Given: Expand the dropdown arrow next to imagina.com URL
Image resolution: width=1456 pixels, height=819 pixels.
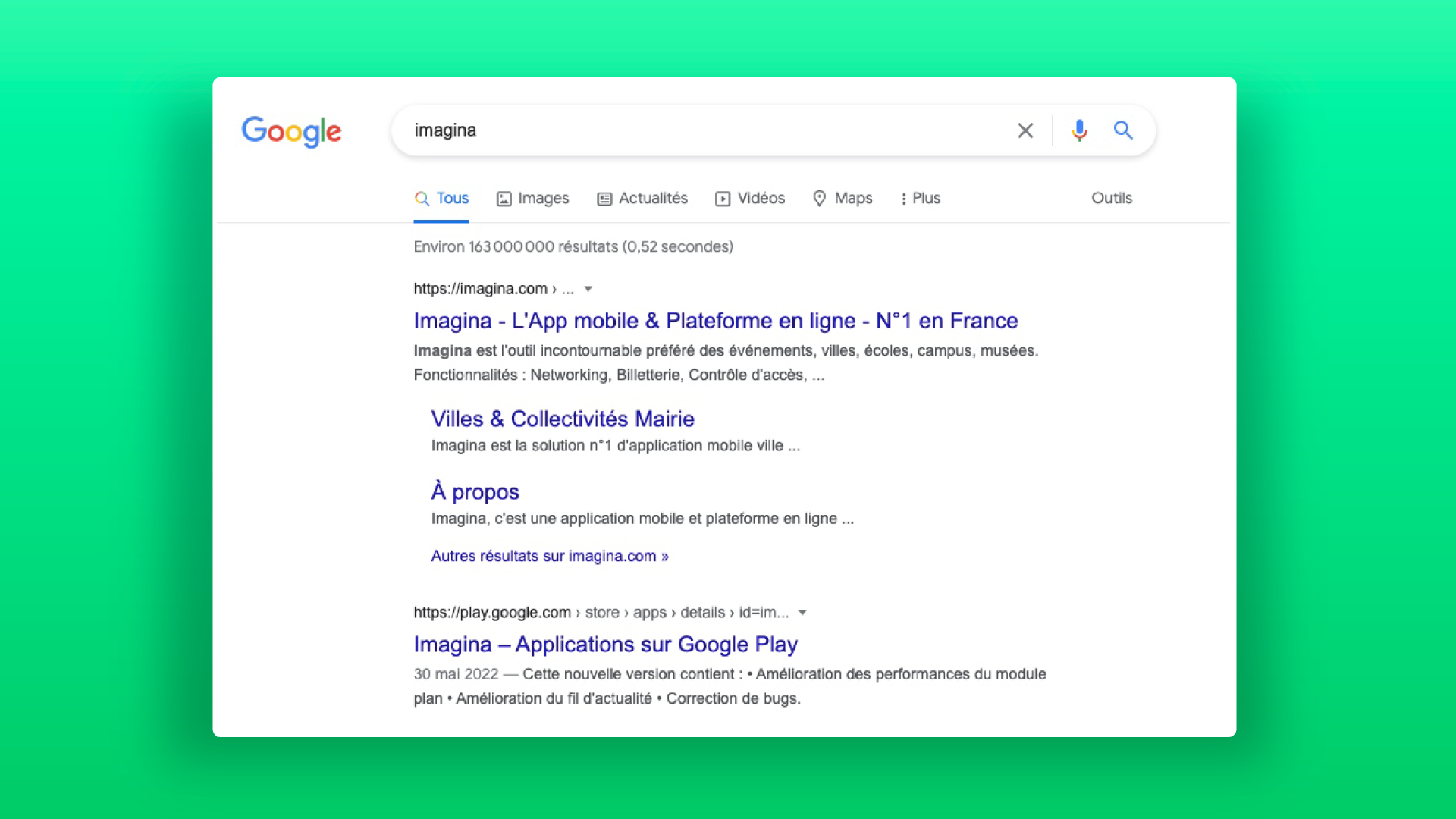Looking at the screenshot, I should point(588,289).
